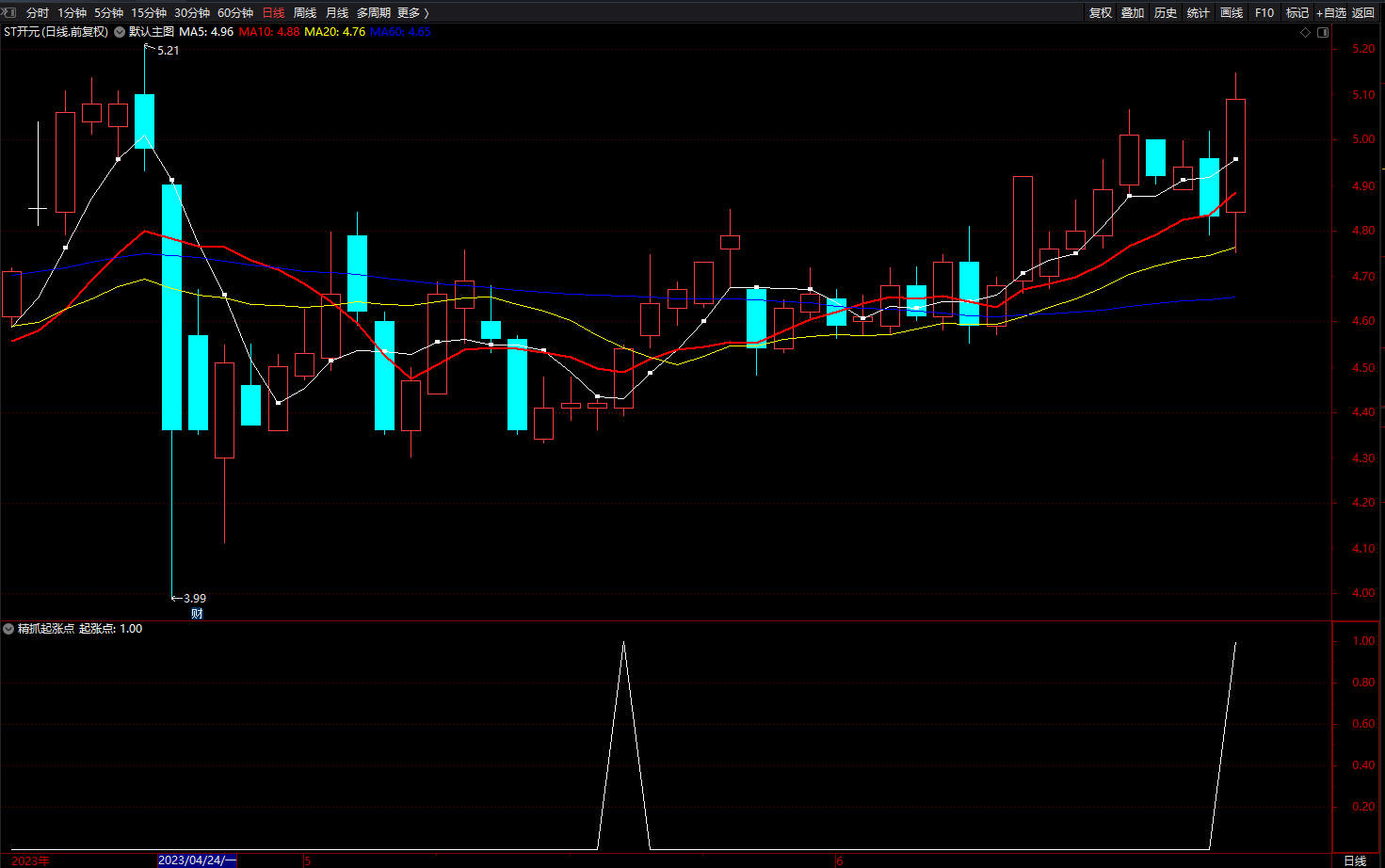This screenshot has width=1385, height=868.
Task: Click the 标记 mark button
Action: pyautogui.click(x=1297, y=13)
